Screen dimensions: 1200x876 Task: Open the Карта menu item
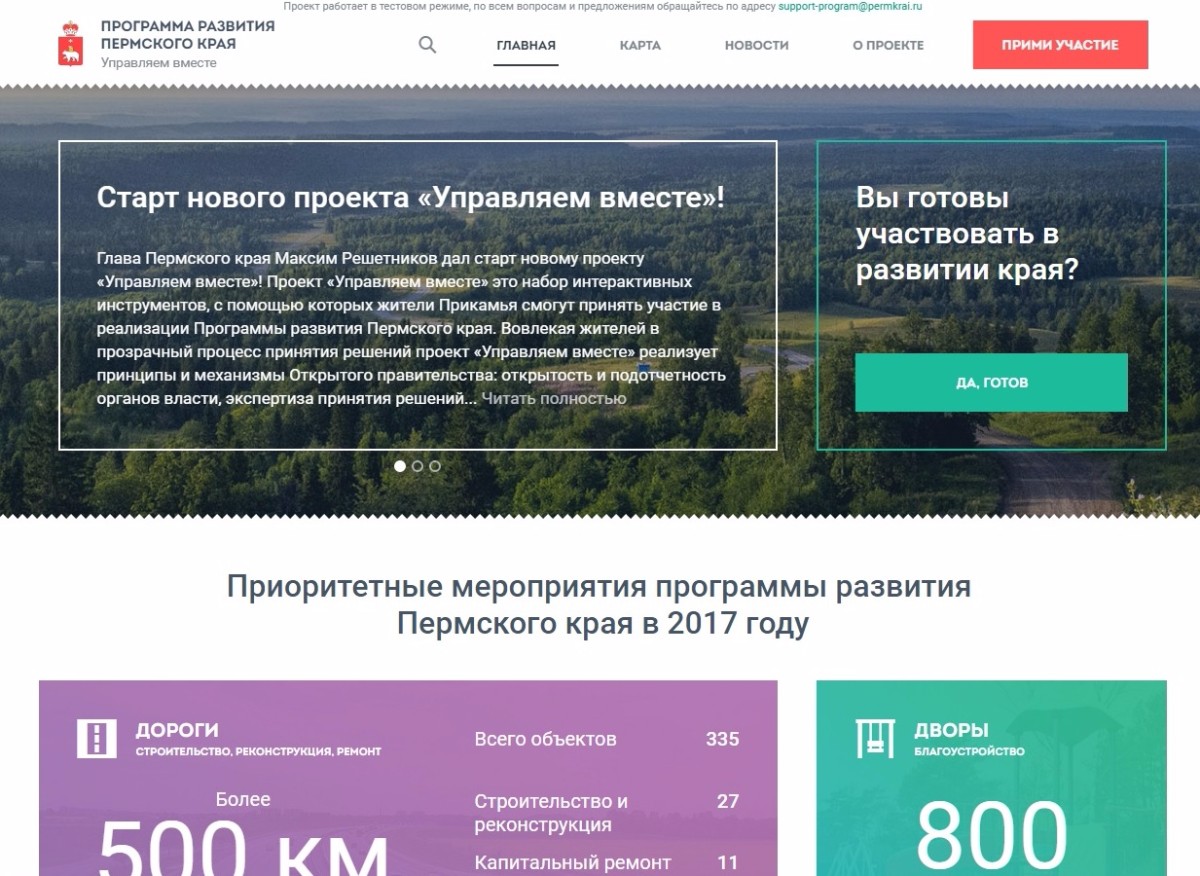pyautogui.click(x=640, y=45)
